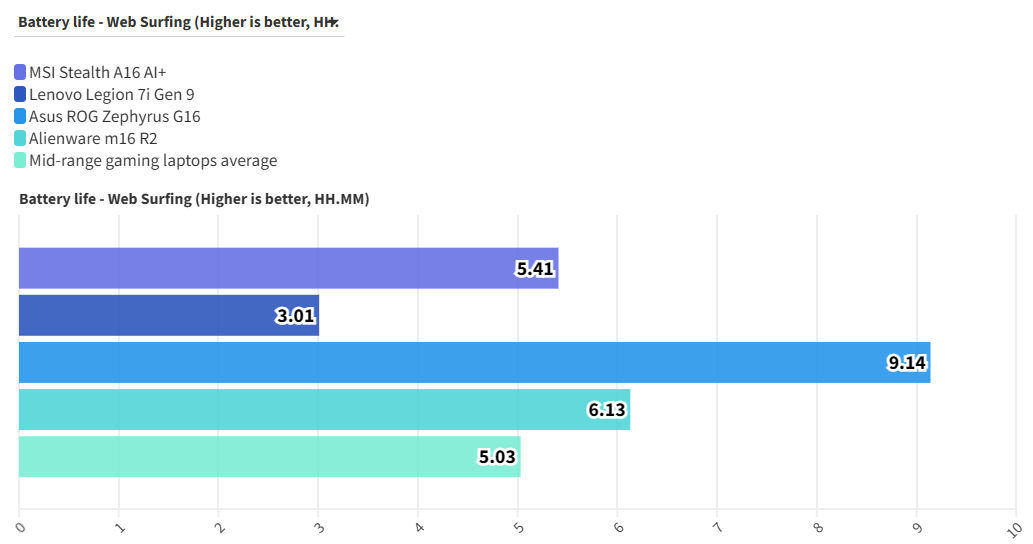Toggle the Asus ROG Zephyrus G16 legend label
This screenshot has height=544, width=1033.
(x=115, y=116)
